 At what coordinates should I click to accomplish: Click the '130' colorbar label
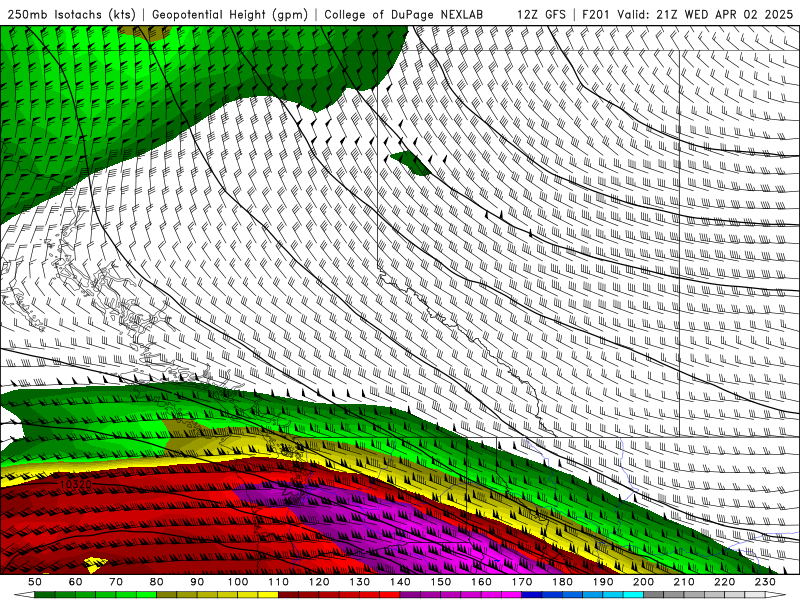point(360,582)
